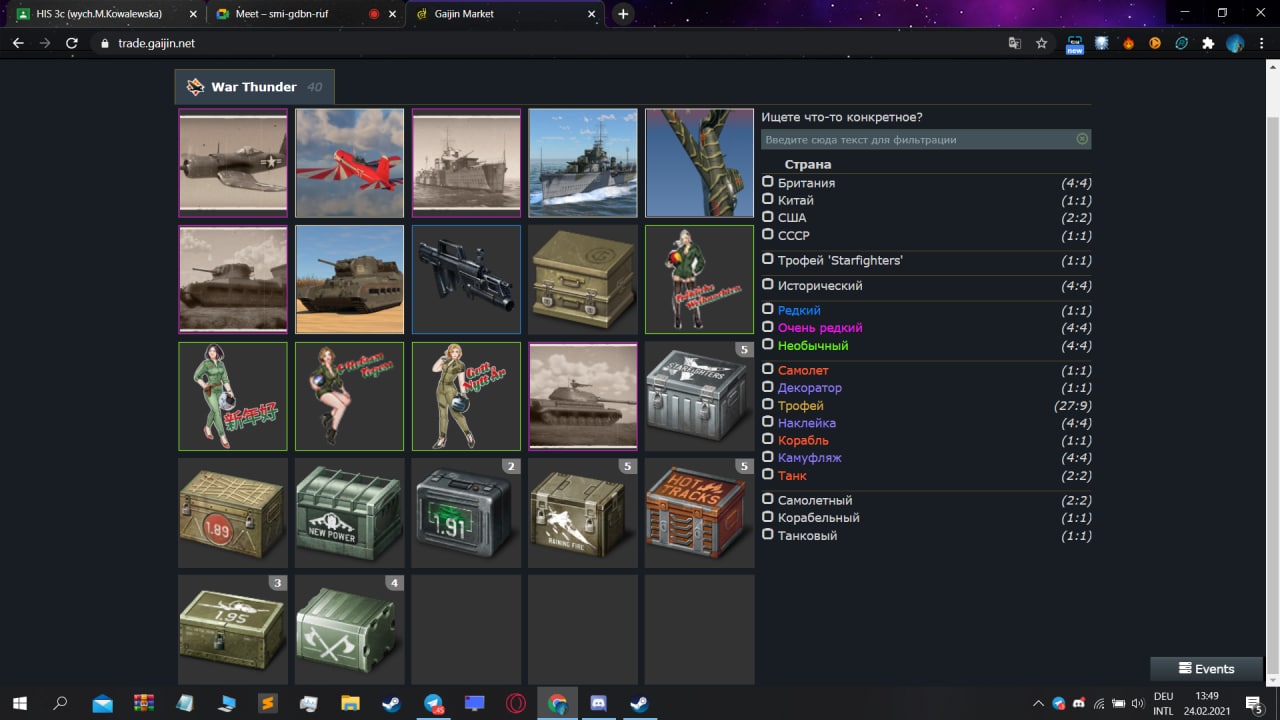Enable the Британия country filter

(x=768, y=182)
